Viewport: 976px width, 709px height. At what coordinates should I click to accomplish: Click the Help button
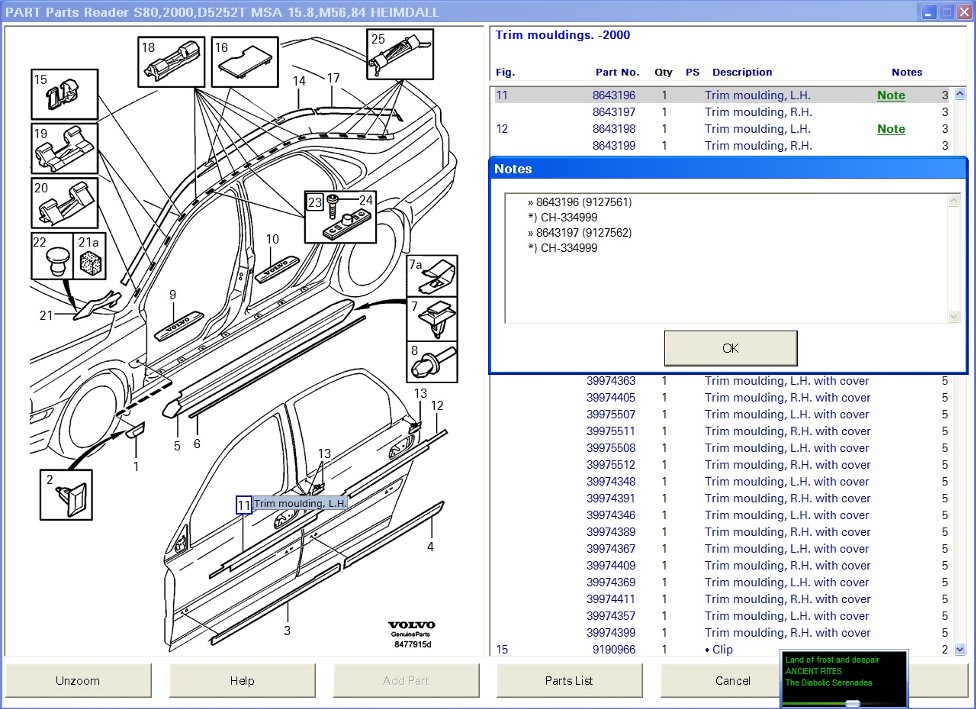point(242,680)
